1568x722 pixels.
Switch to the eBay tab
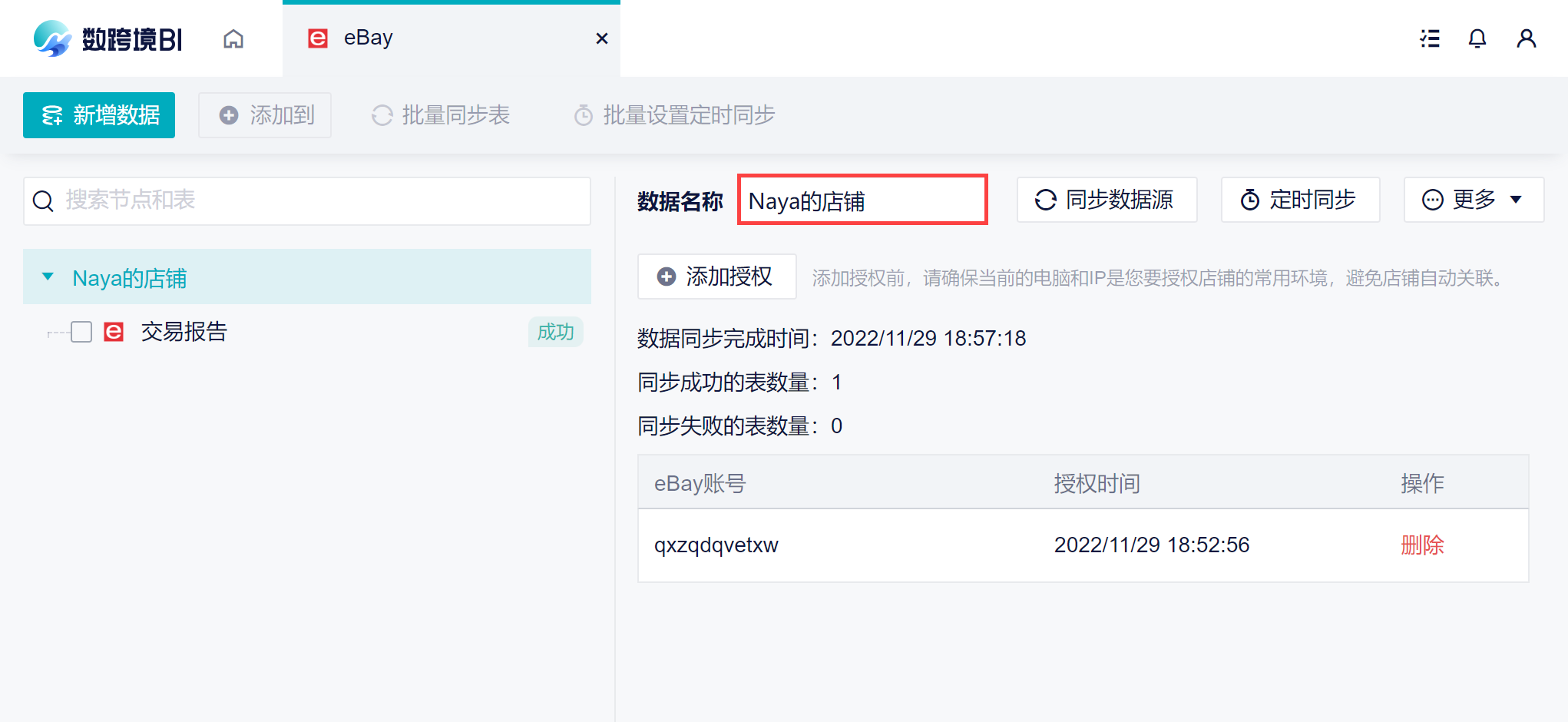452,38
